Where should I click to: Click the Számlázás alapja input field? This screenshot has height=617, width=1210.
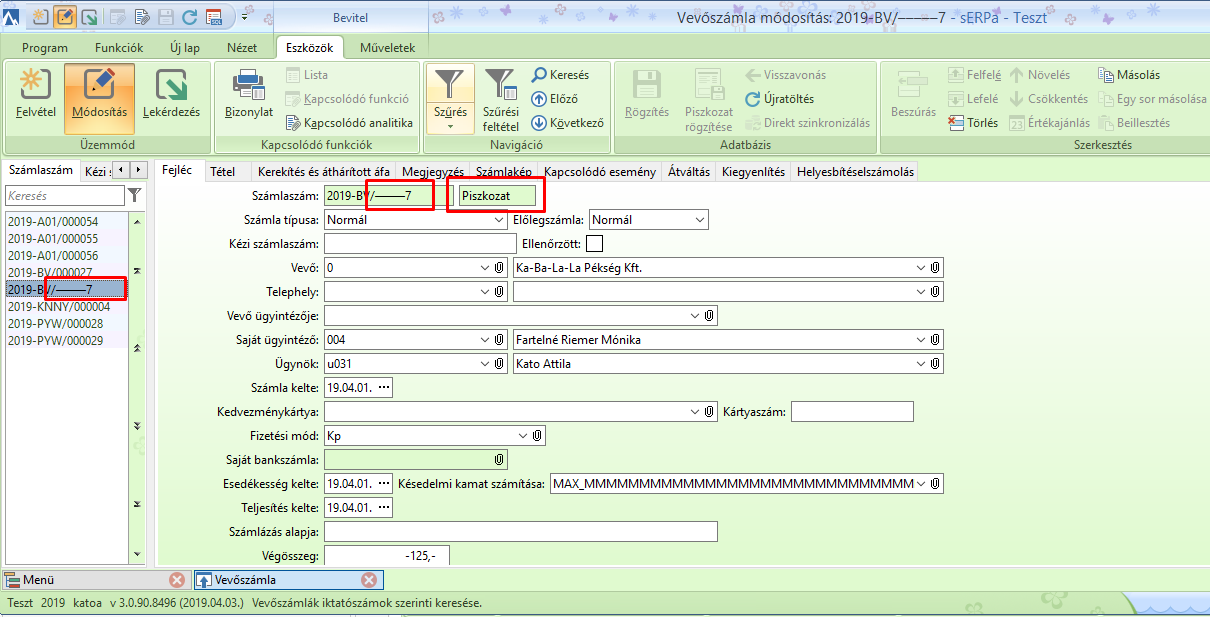click(521, 532)
